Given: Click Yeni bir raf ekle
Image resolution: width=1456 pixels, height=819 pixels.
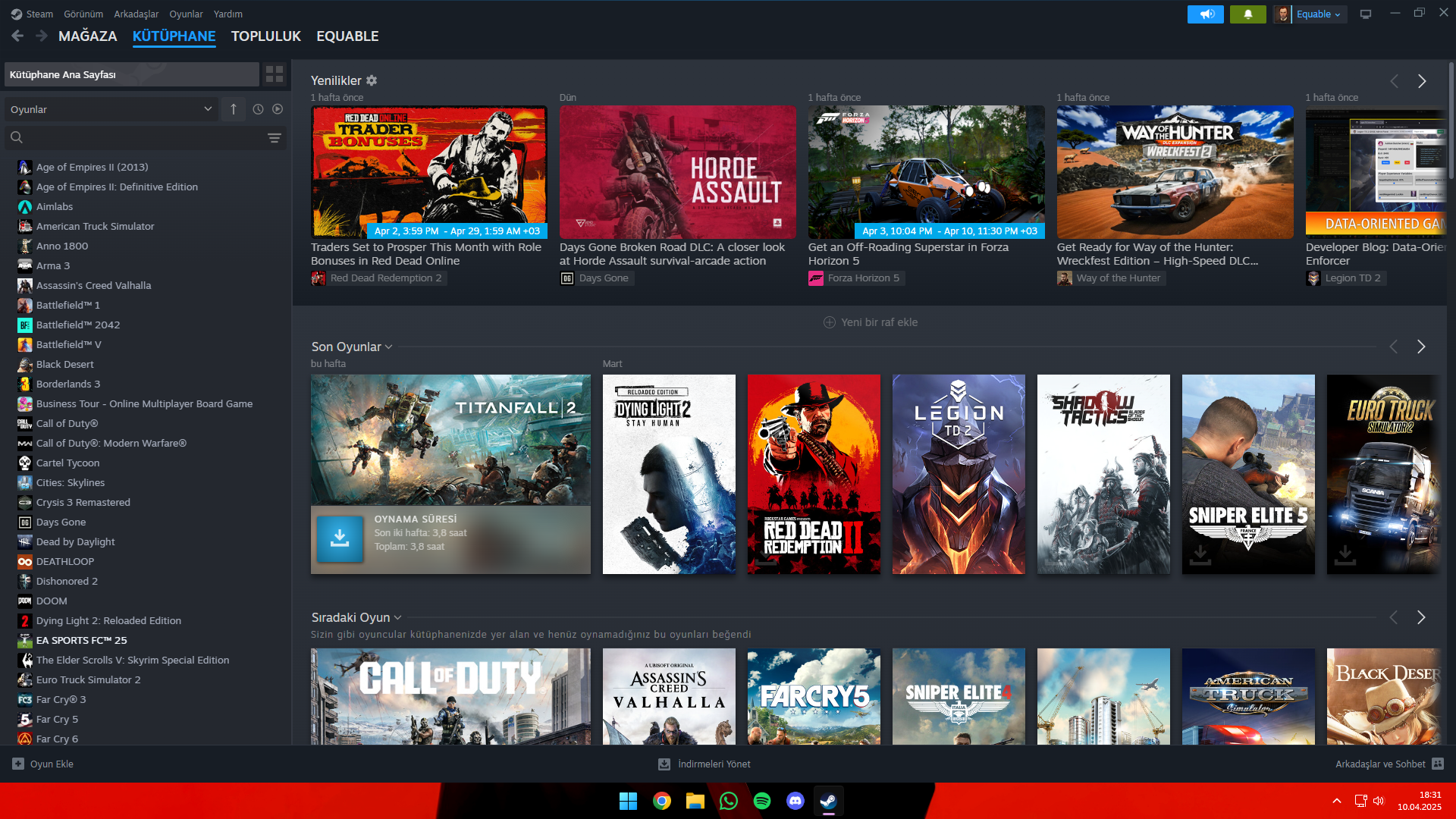Looking at the screenshot, I should click(x=871, y=322).
